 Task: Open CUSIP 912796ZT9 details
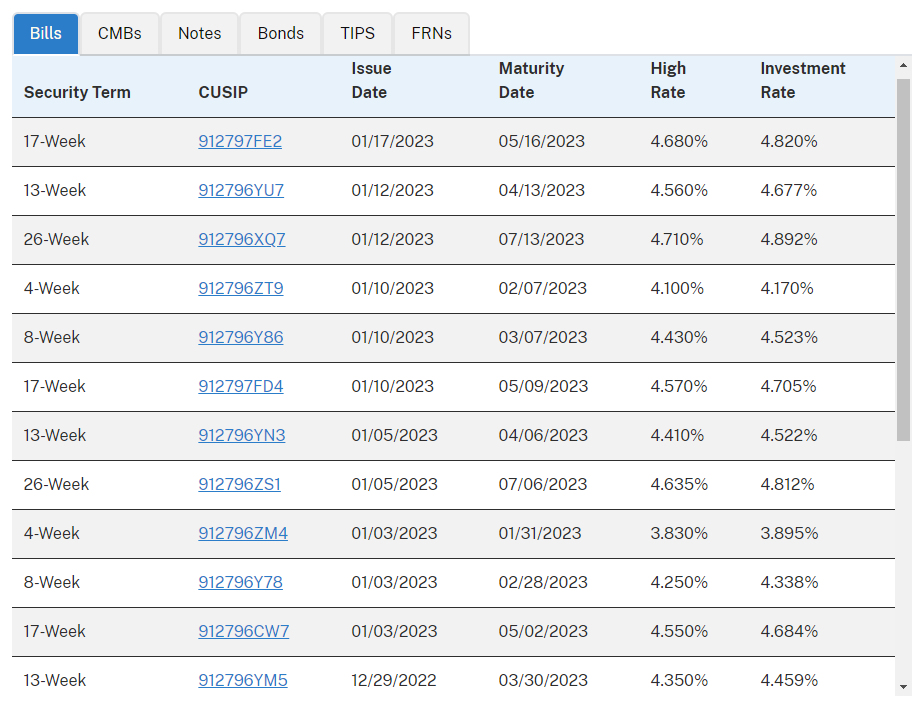click(x=241, y=289)
